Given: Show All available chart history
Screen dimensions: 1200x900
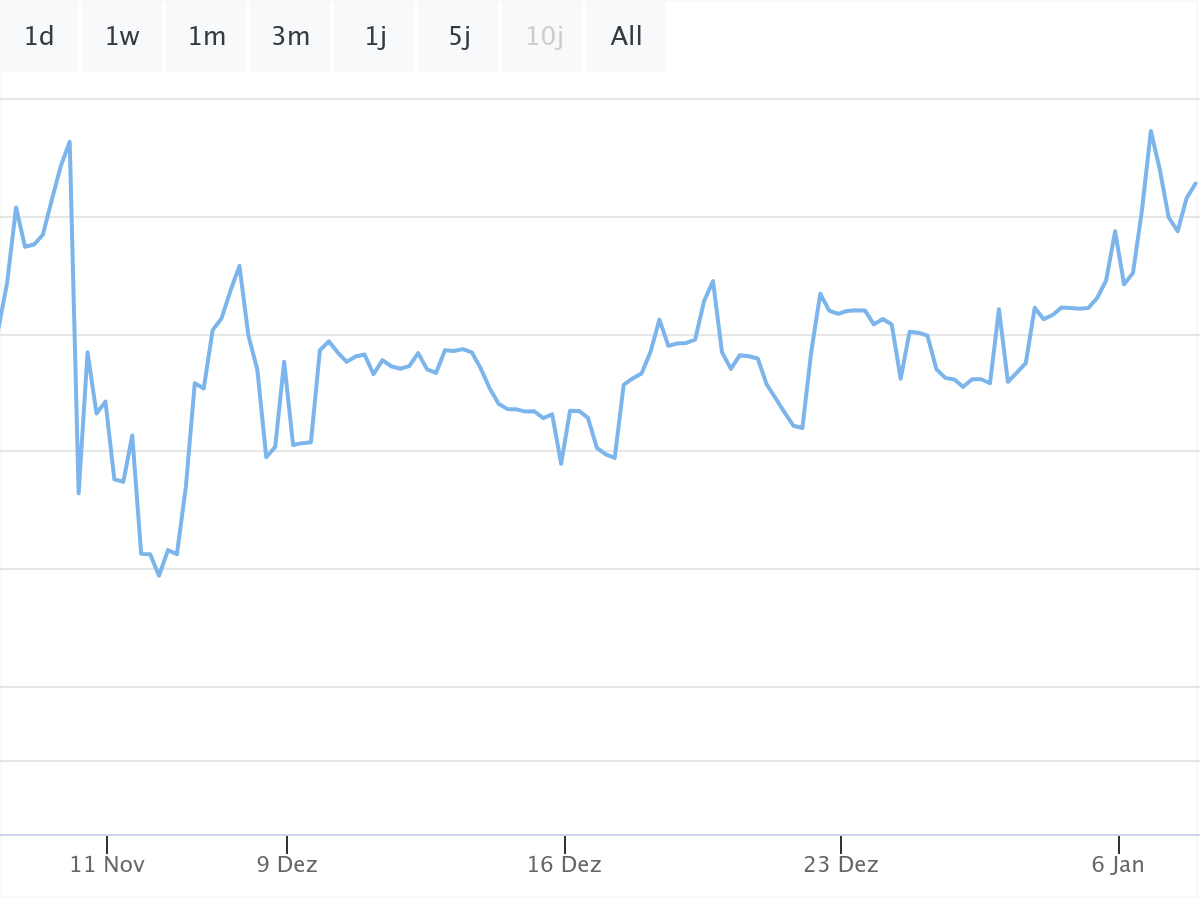Looking at the screenshot, I should 626,37.
